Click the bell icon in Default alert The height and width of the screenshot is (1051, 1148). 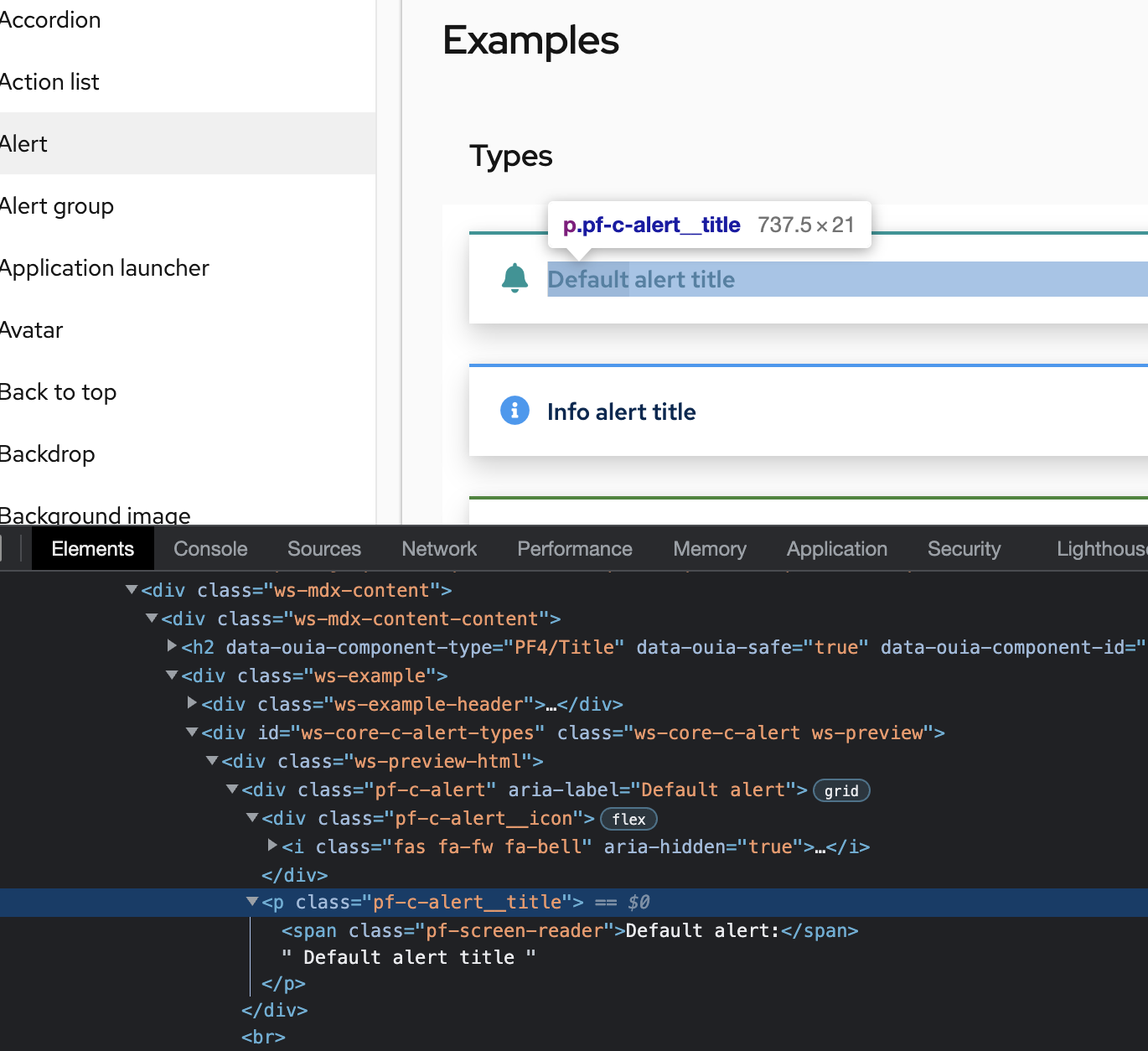click(515, 277)
